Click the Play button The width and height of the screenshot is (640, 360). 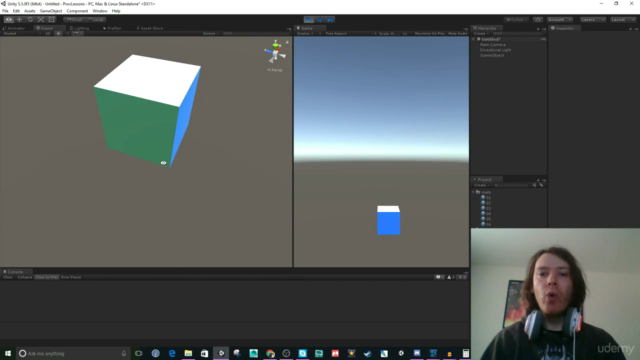309,20
